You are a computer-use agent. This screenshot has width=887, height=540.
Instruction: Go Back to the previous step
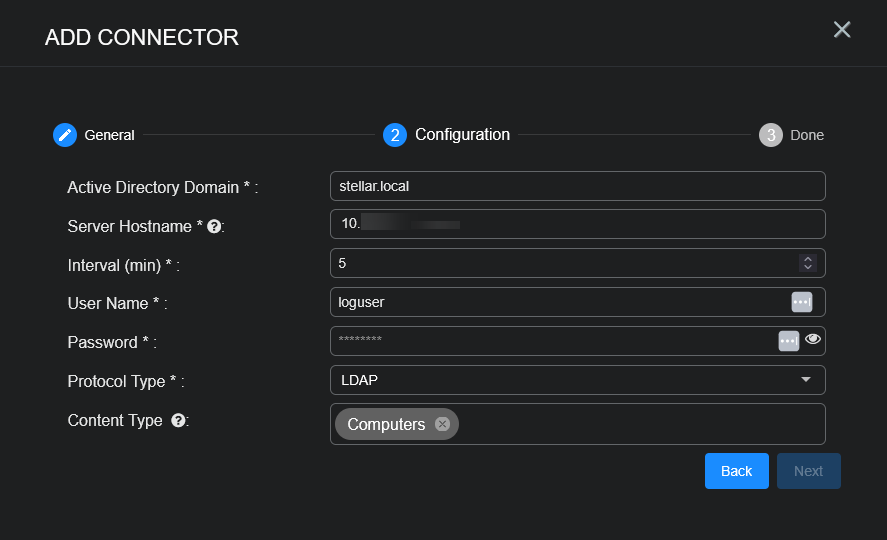[x=736, y=471]
